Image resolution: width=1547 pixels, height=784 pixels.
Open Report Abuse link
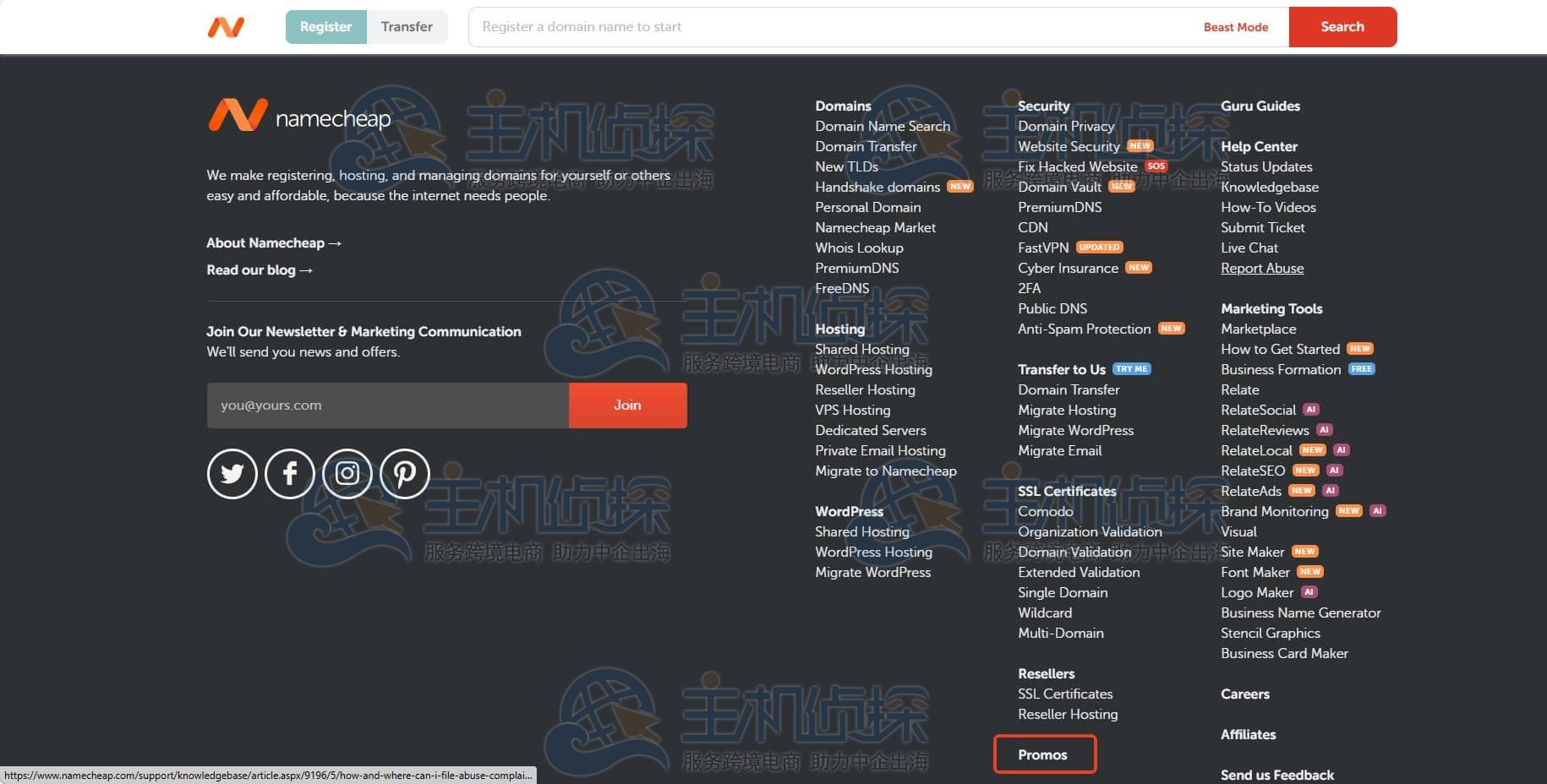1262,269
